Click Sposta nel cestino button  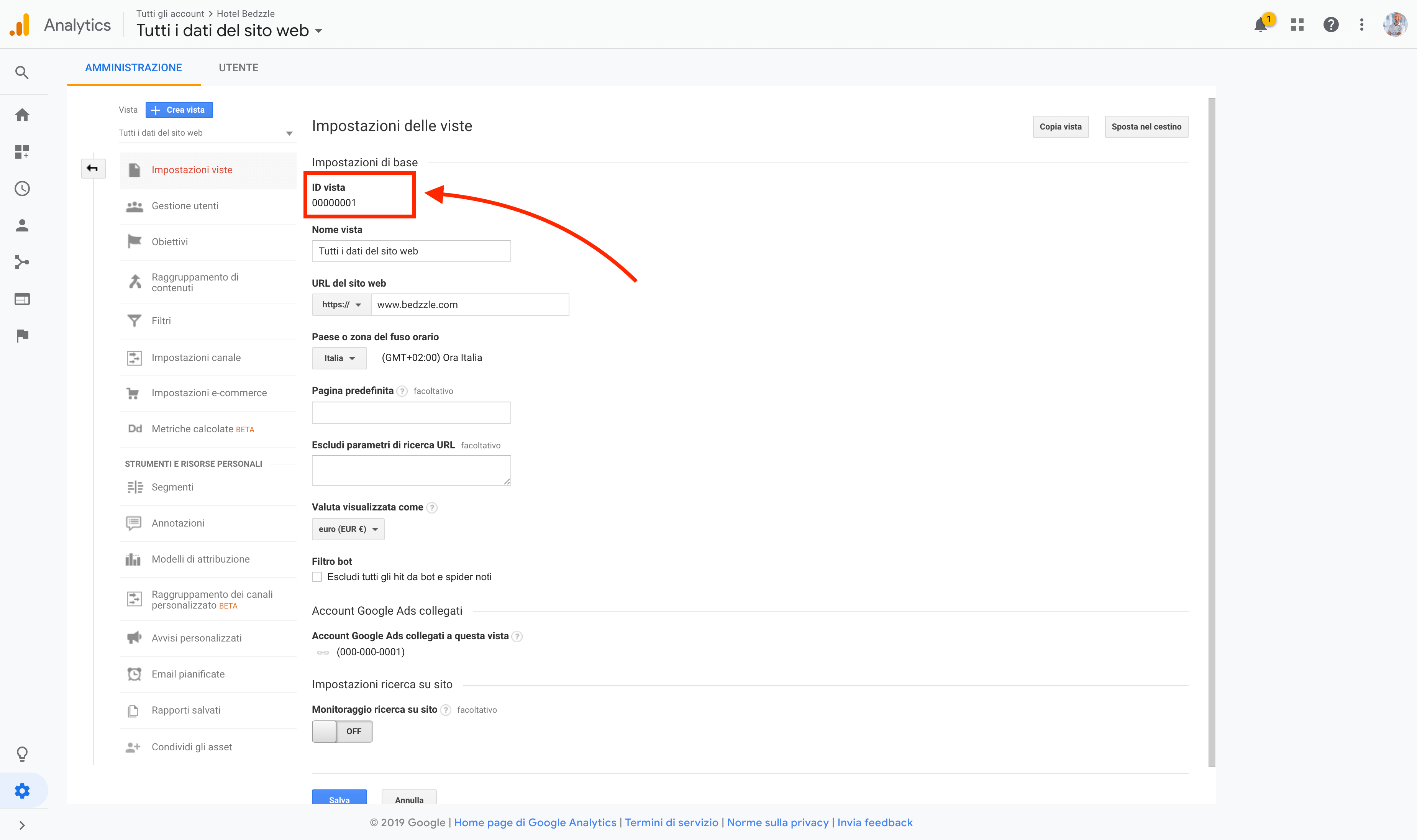[1146, 127]
